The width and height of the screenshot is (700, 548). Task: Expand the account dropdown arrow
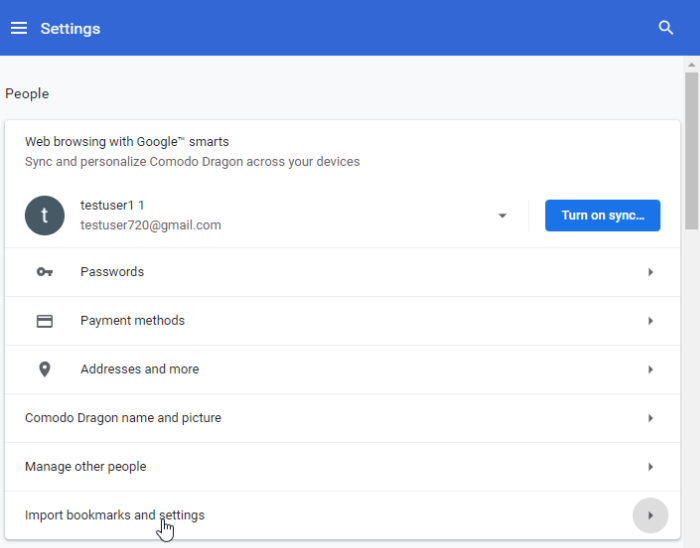click(x=502, y=216)
